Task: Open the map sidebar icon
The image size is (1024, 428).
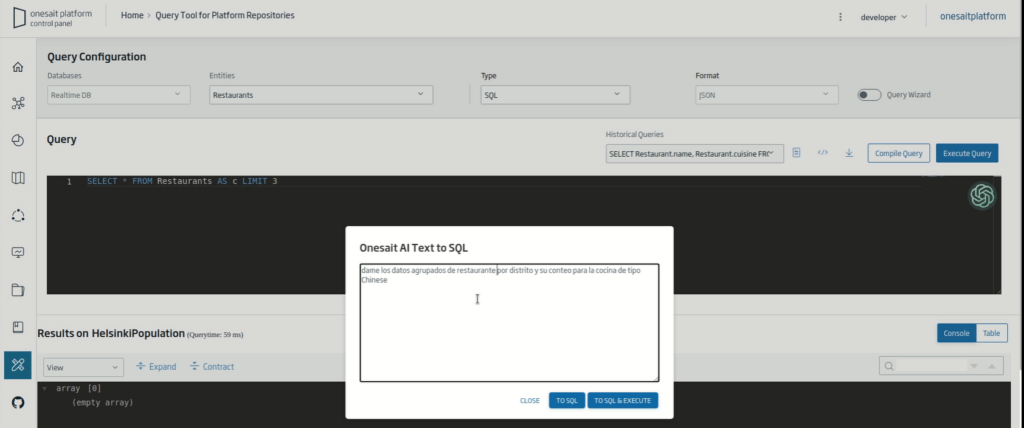Action: [18, 178]
